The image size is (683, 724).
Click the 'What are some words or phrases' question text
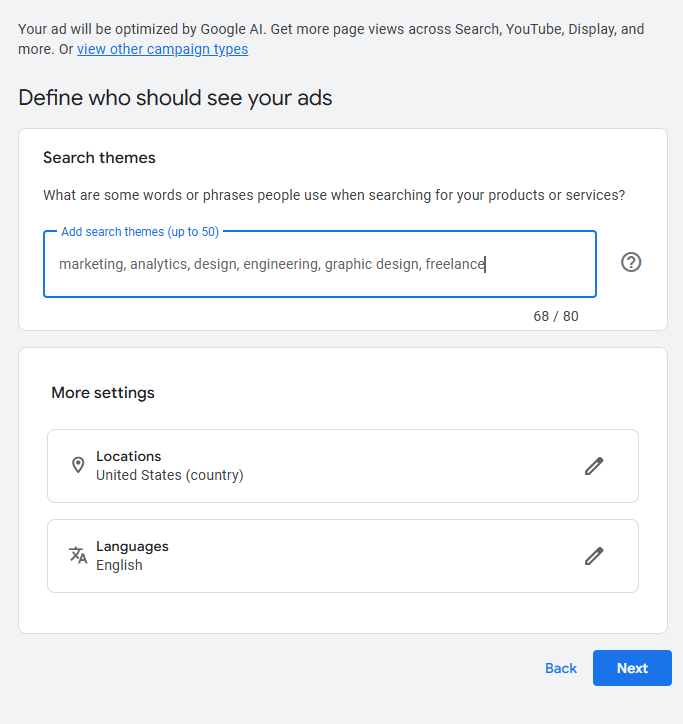[334, 195]
